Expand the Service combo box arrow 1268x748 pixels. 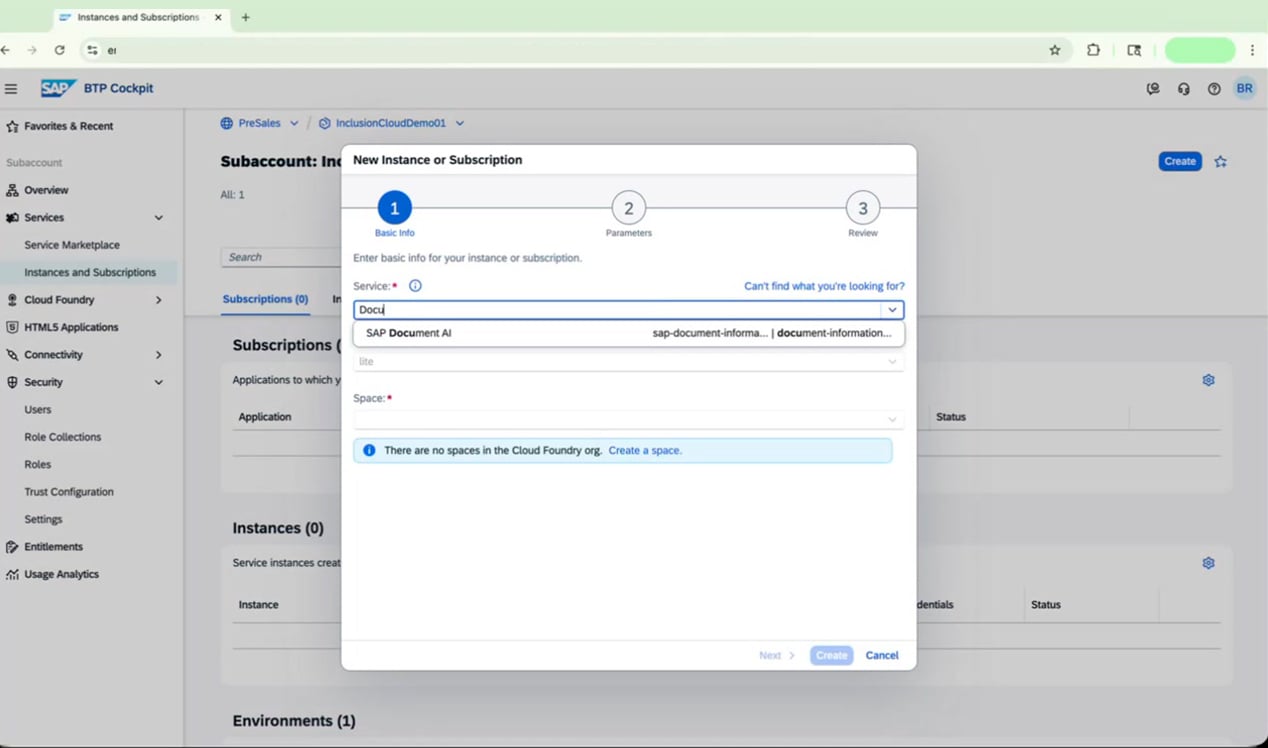[892, 310]
